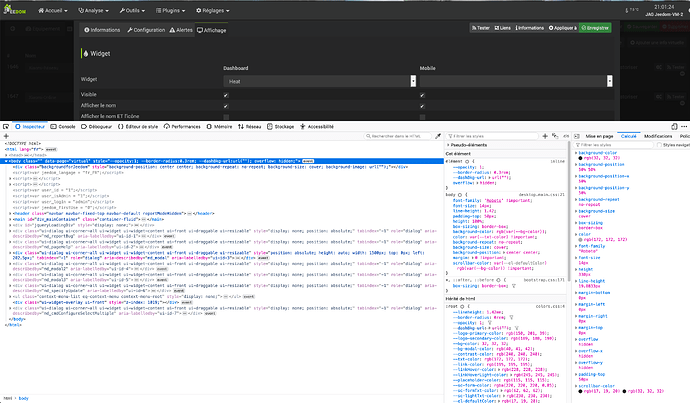Image resolution: width=690 pixels, height=403 pixels.
Task: Open the Éditeur de style panel
Action: [x=138, y=127]
